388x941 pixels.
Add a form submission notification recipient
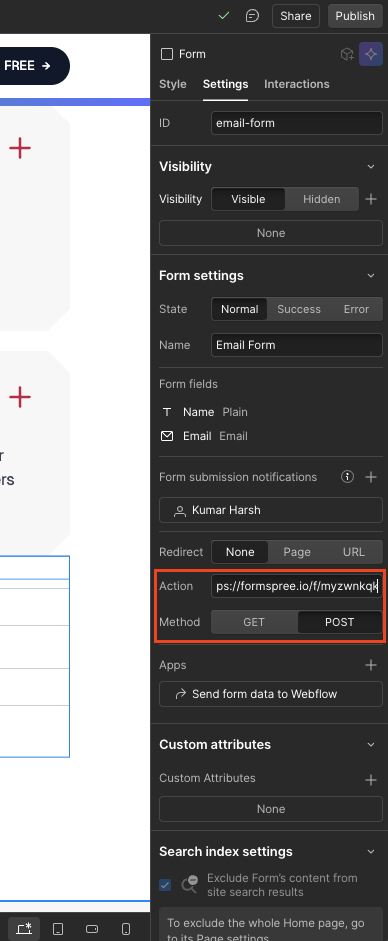pyautogui.click(x=371, y=477)
